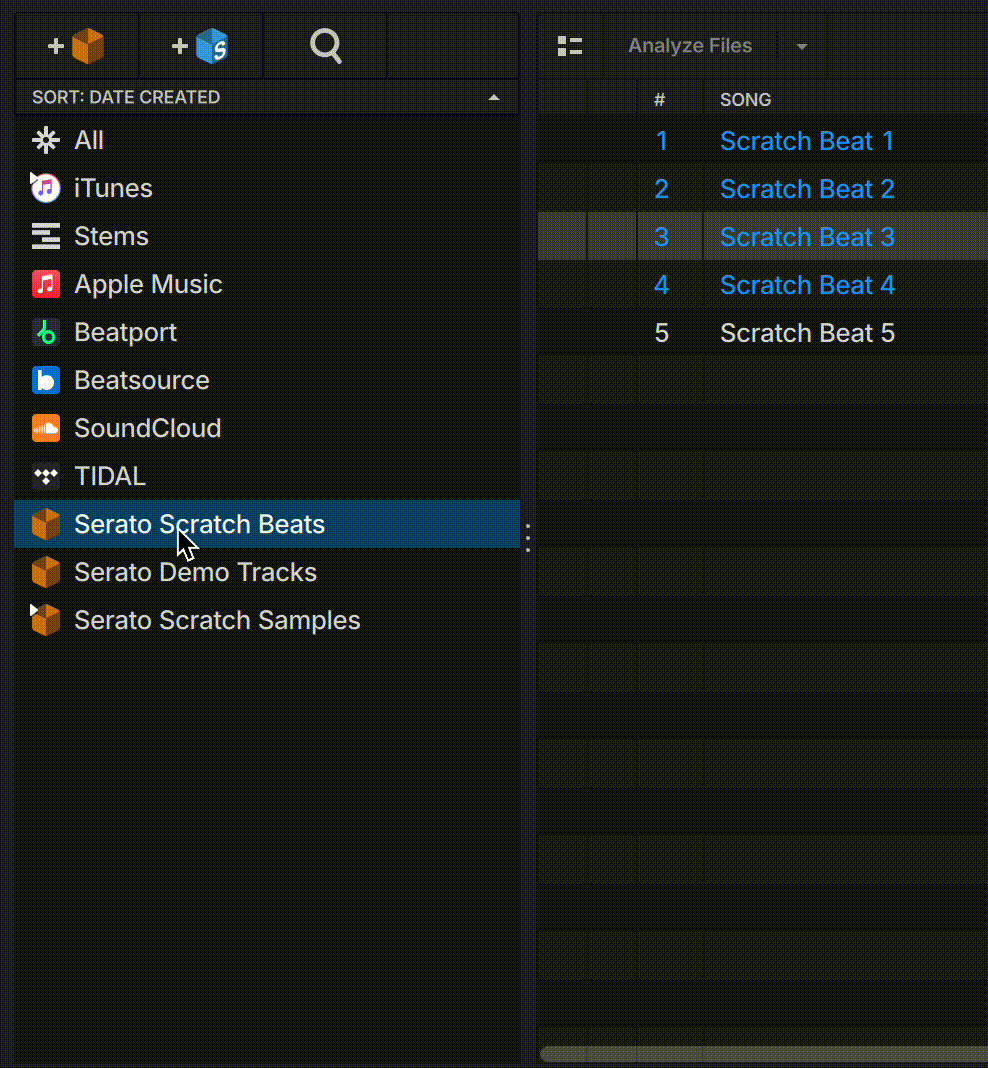Select the All library star icon

tap(46, 140)
